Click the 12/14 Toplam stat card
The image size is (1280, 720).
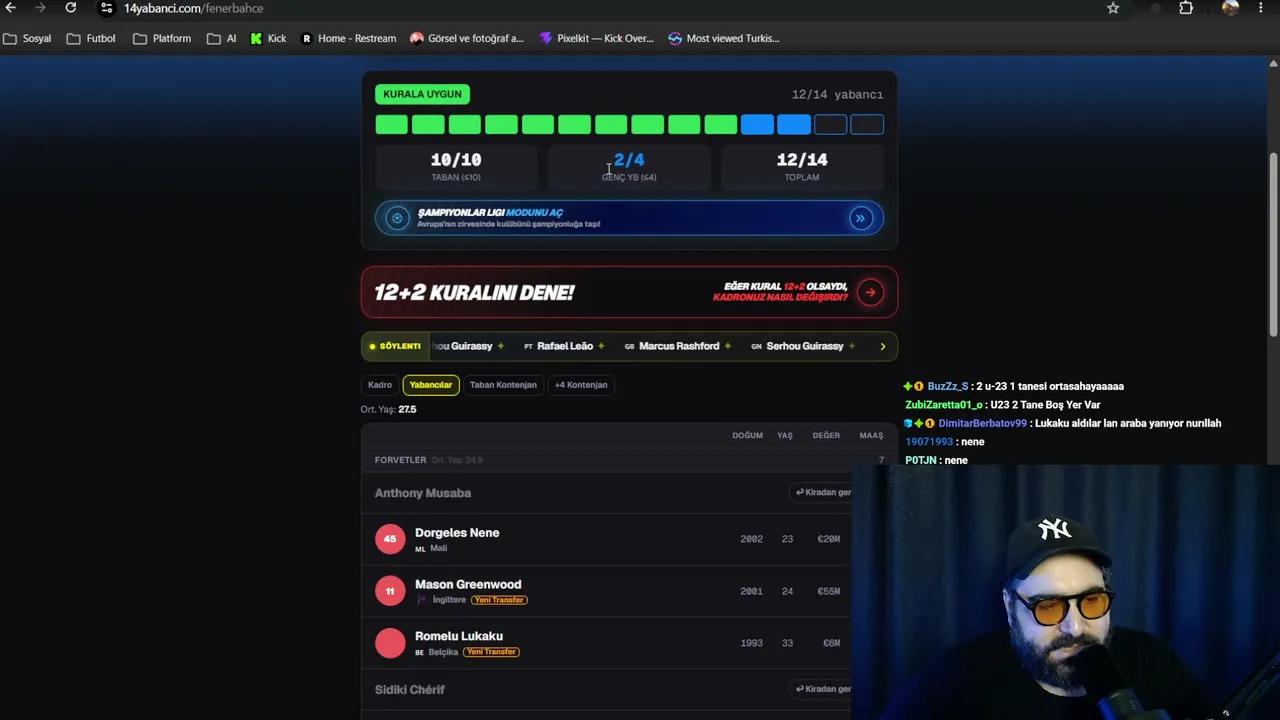point(802,166)
